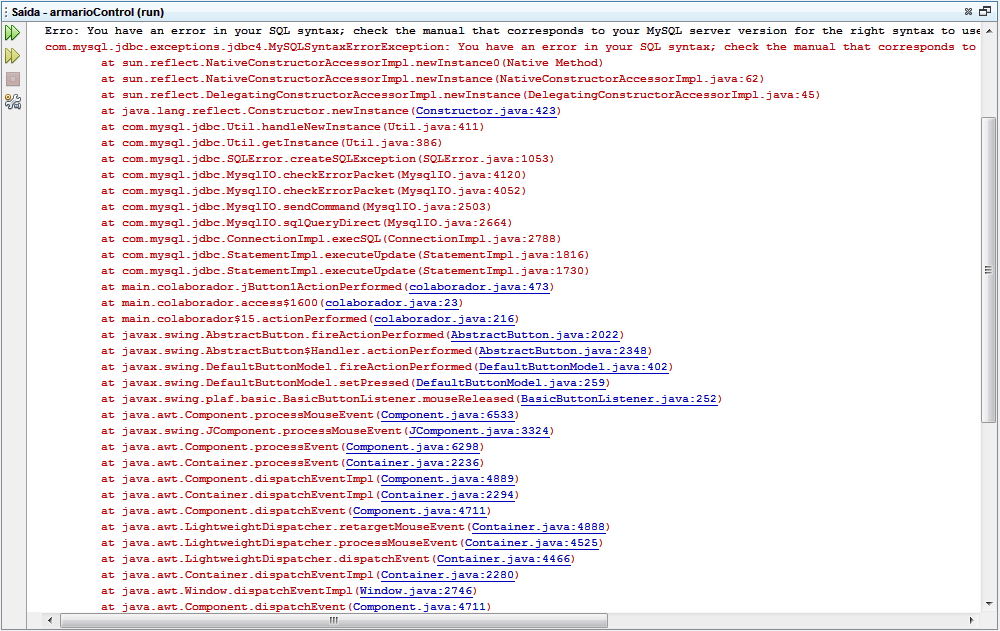Image resolution: width=1000 pixels, height=631 pixels.
Task: Open the Container.java:2294 link
Action: point(447,494)
